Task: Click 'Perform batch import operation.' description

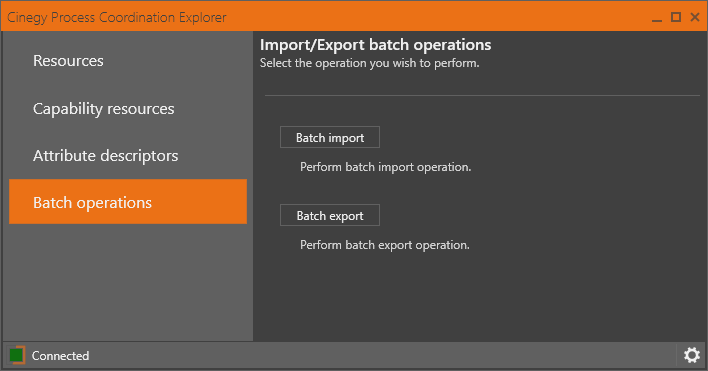Action: coord(386,167)
